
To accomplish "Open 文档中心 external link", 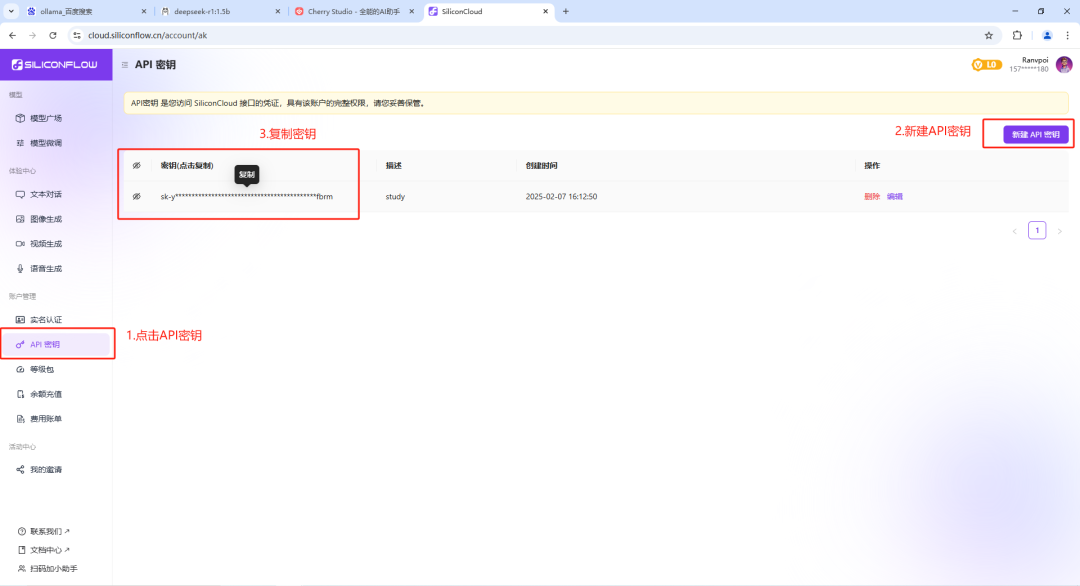I will [44, 550].
